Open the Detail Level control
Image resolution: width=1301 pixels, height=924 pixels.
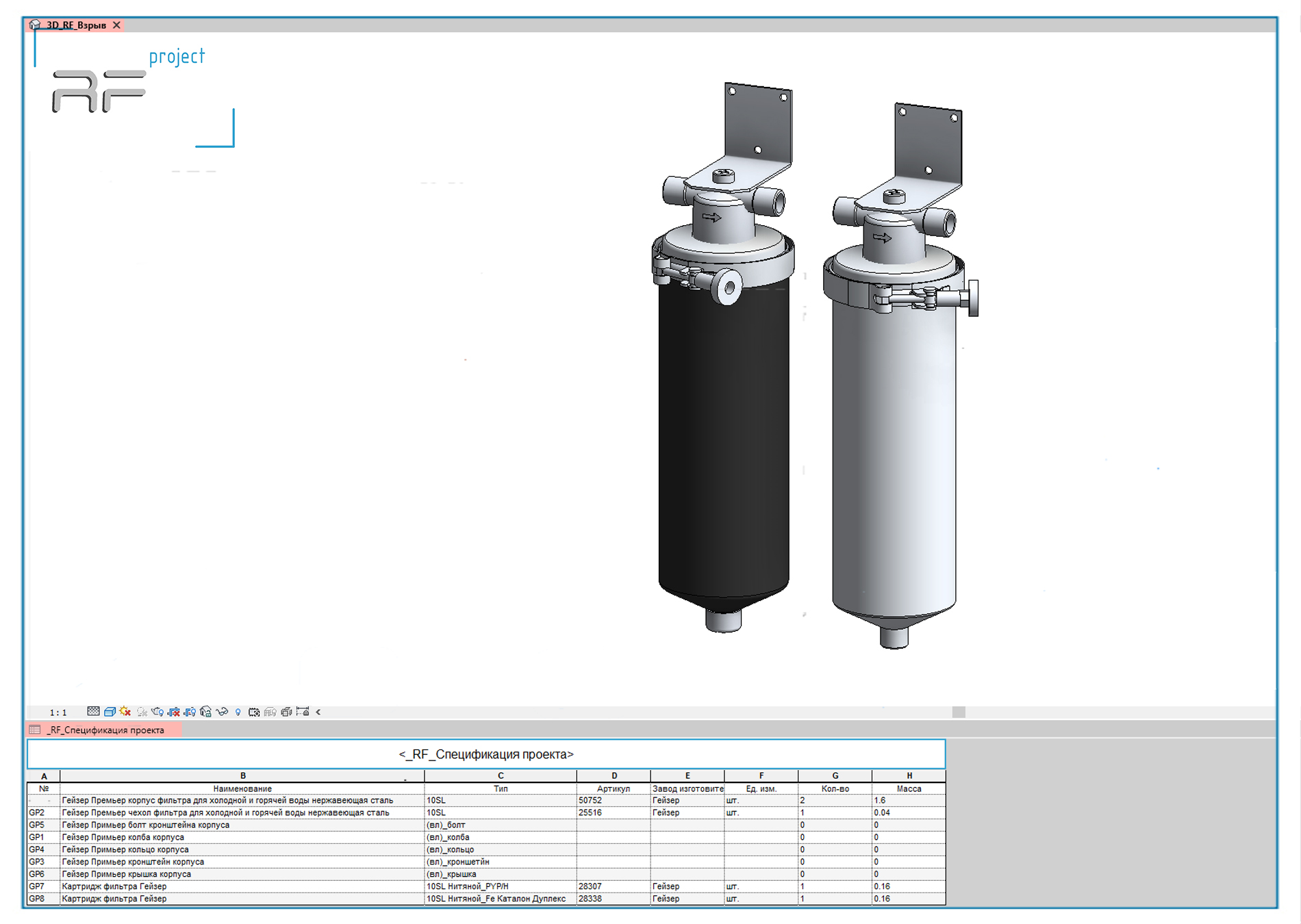[x=93, y=712]
